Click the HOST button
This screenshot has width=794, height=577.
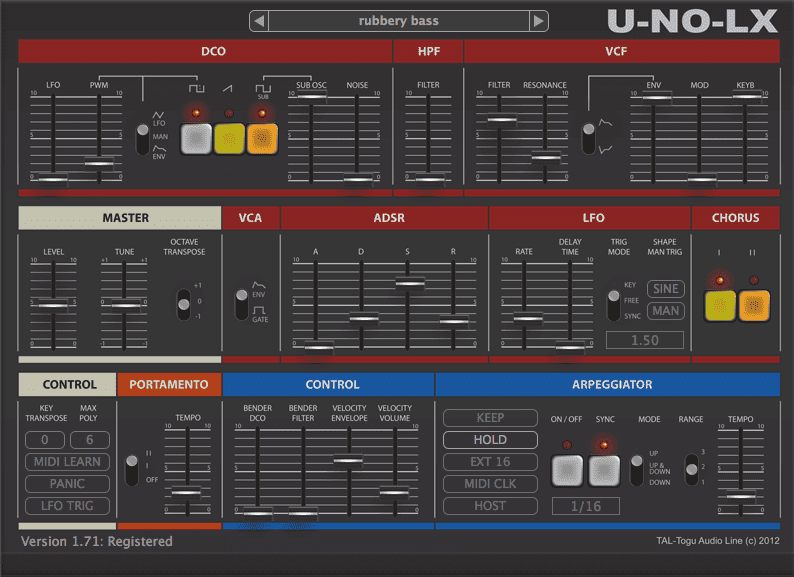tap(490, 506)
